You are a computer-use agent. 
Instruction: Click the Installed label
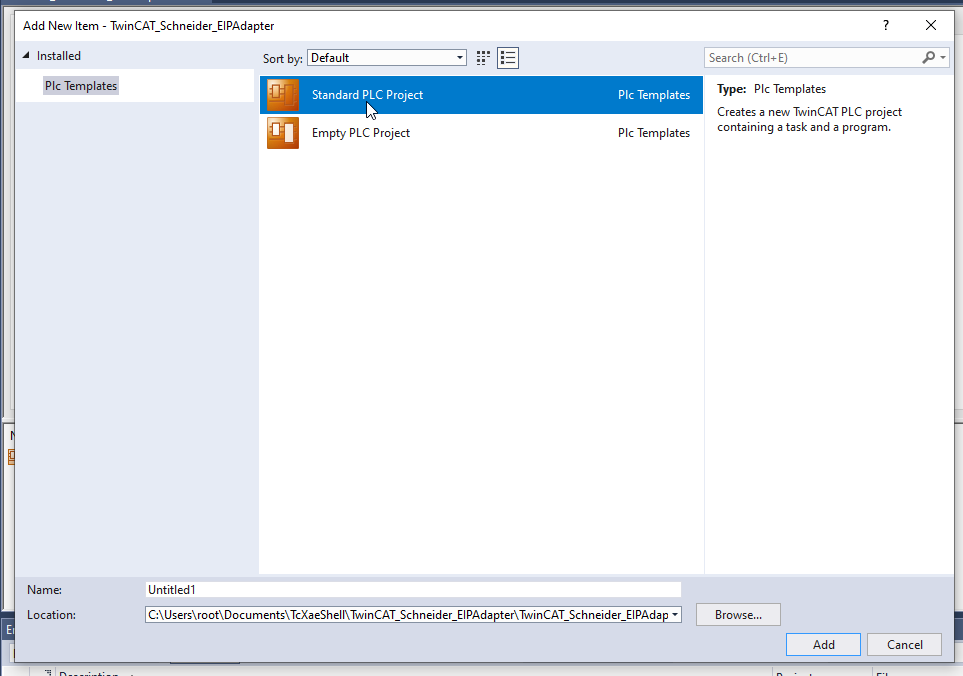pyautogui.click(x=59, y=56)
